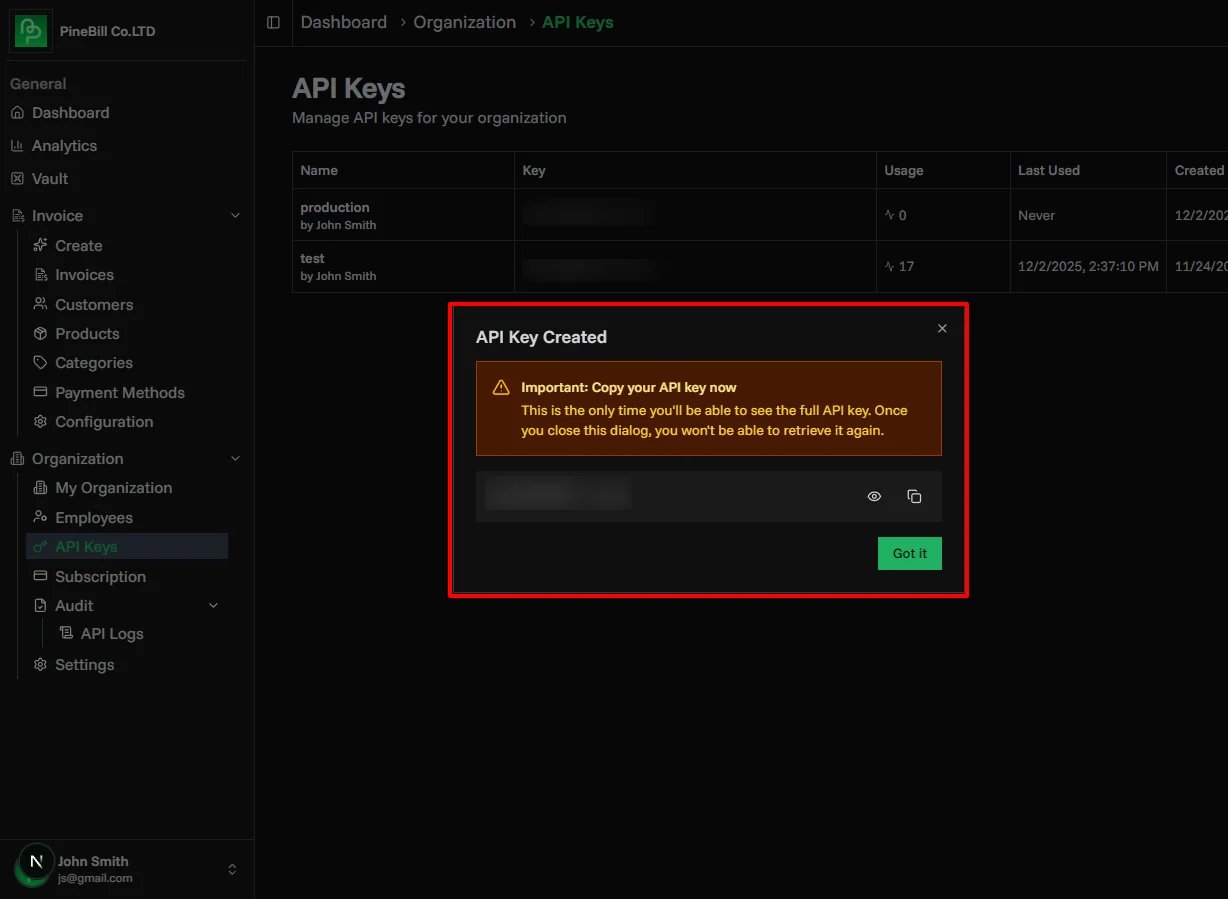Navigate to Dashboard via the breadcrumb
The width and height of the screenshot is (1228, 899).
[x=343, y=22]
